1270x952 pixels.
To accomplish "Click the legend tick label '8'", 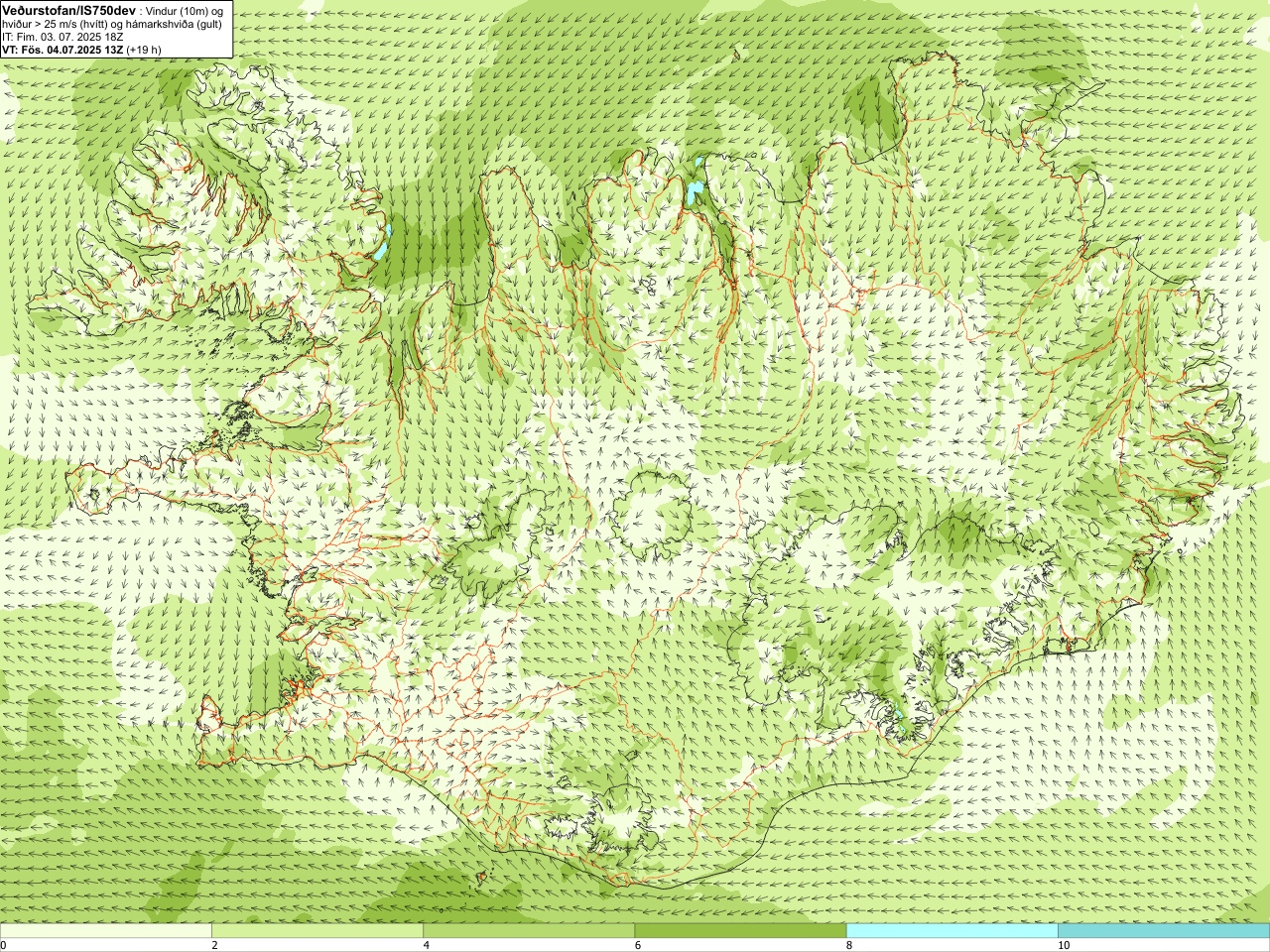I will pos(849,945).
